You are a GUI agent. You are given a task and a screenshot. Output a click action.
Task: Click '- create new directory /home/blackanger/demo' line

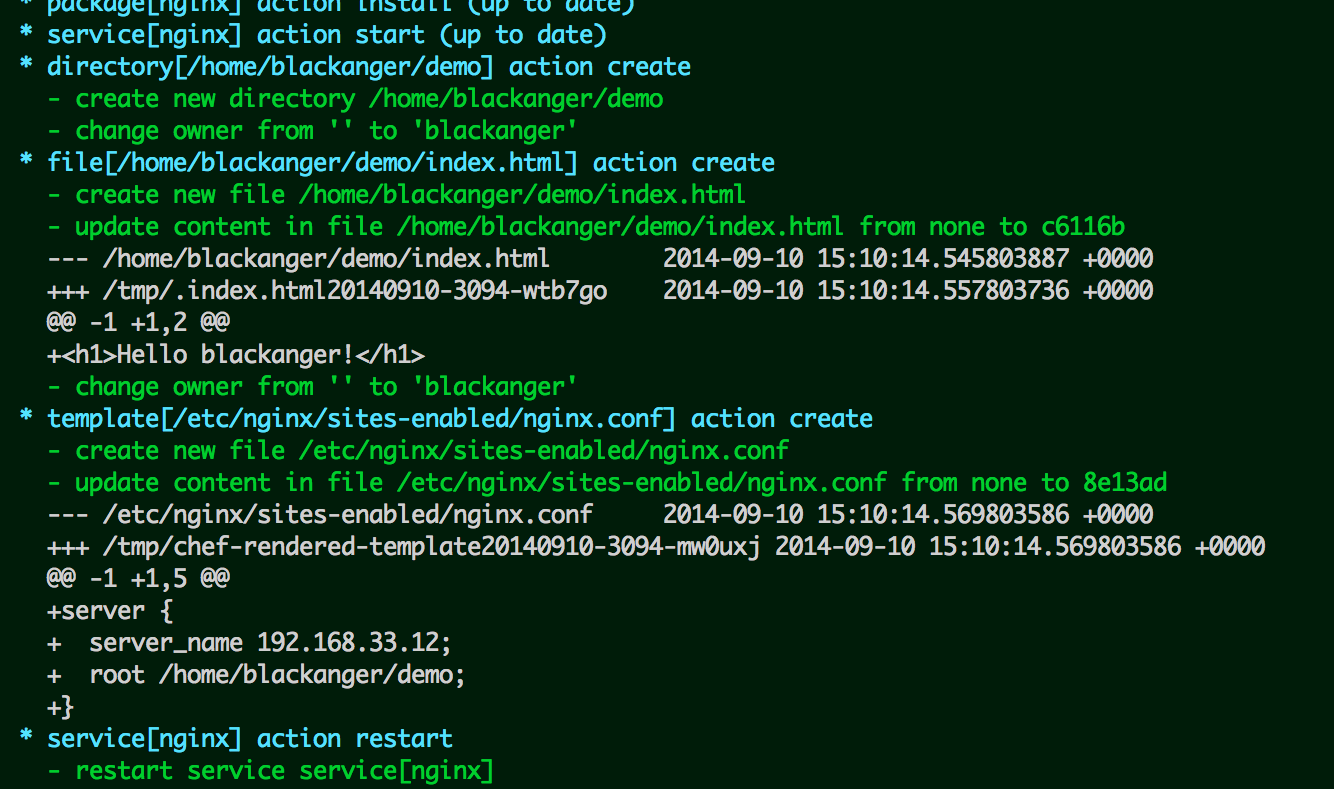point(355,99)
